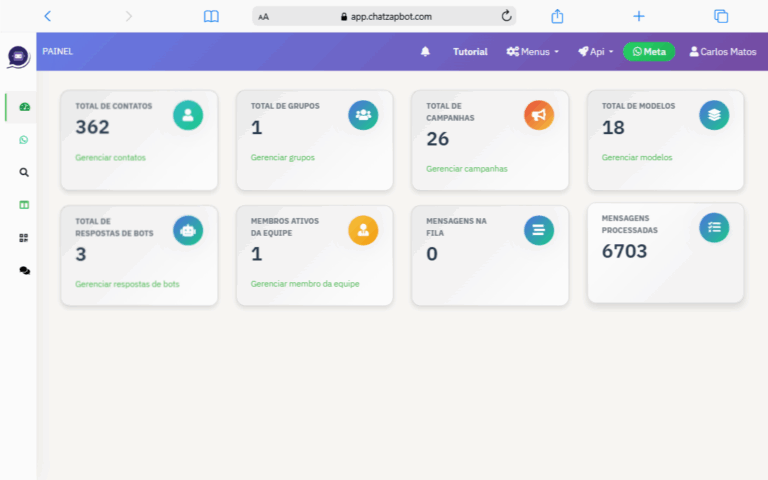Image resolution: width=768 pixels, height=480 pixels.
Task: Open Gerenciar respostas de bots link
Action: pos(127,284)
